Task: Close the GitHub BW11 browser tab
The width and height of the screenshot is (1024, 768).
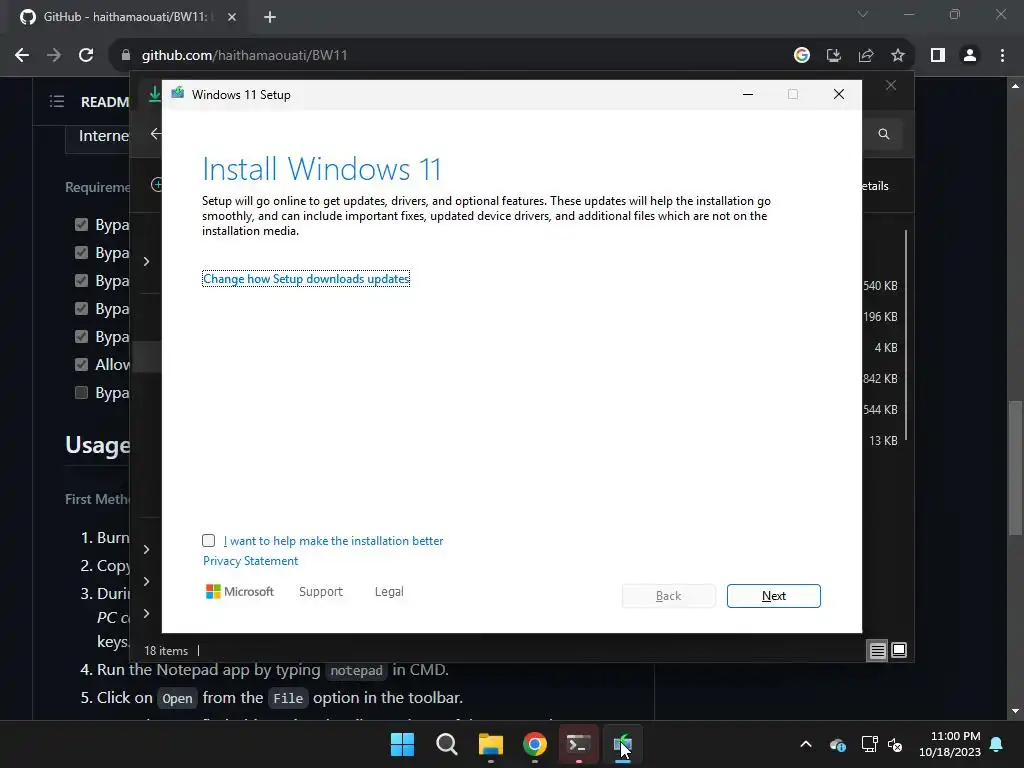Action: [x=232, y=17]
